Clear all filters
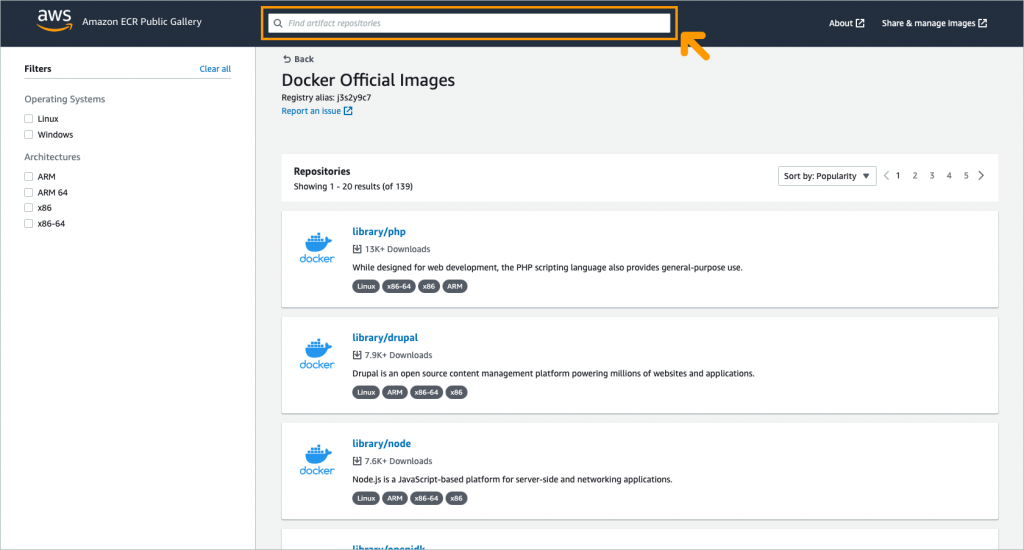 pyautogui.click(x=215, y=69)
